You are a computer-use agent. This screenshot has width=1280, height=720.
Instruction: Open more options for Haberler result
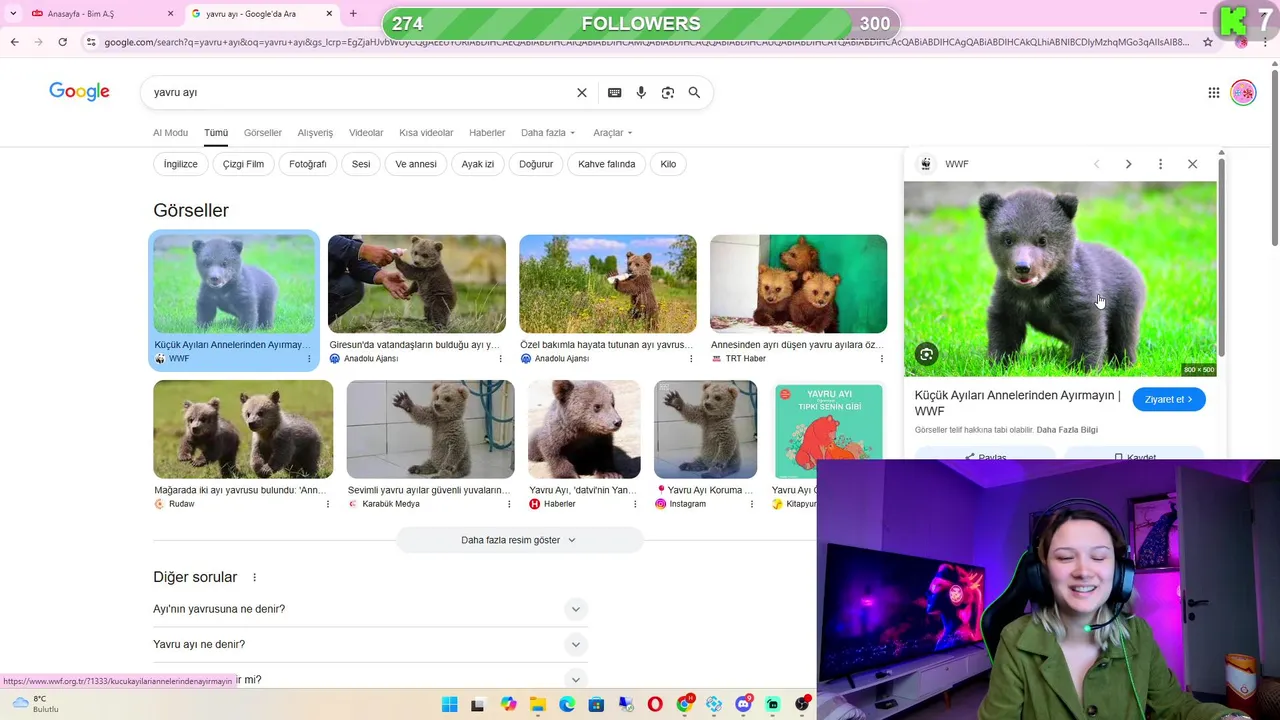tap(634, 504)
